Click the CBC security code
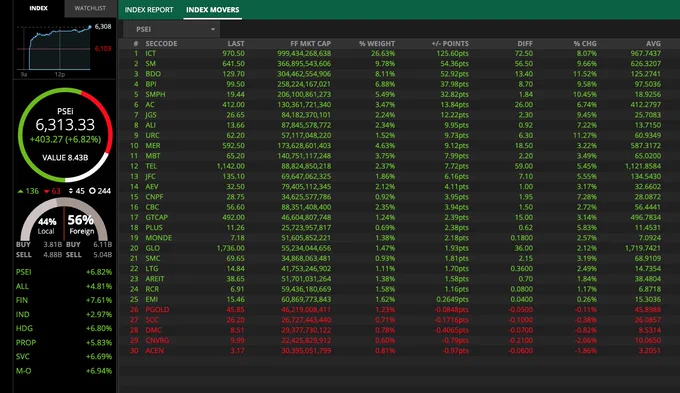Image resolution: width=680 pixels, height=393 pixels. (x=152, y=207)
